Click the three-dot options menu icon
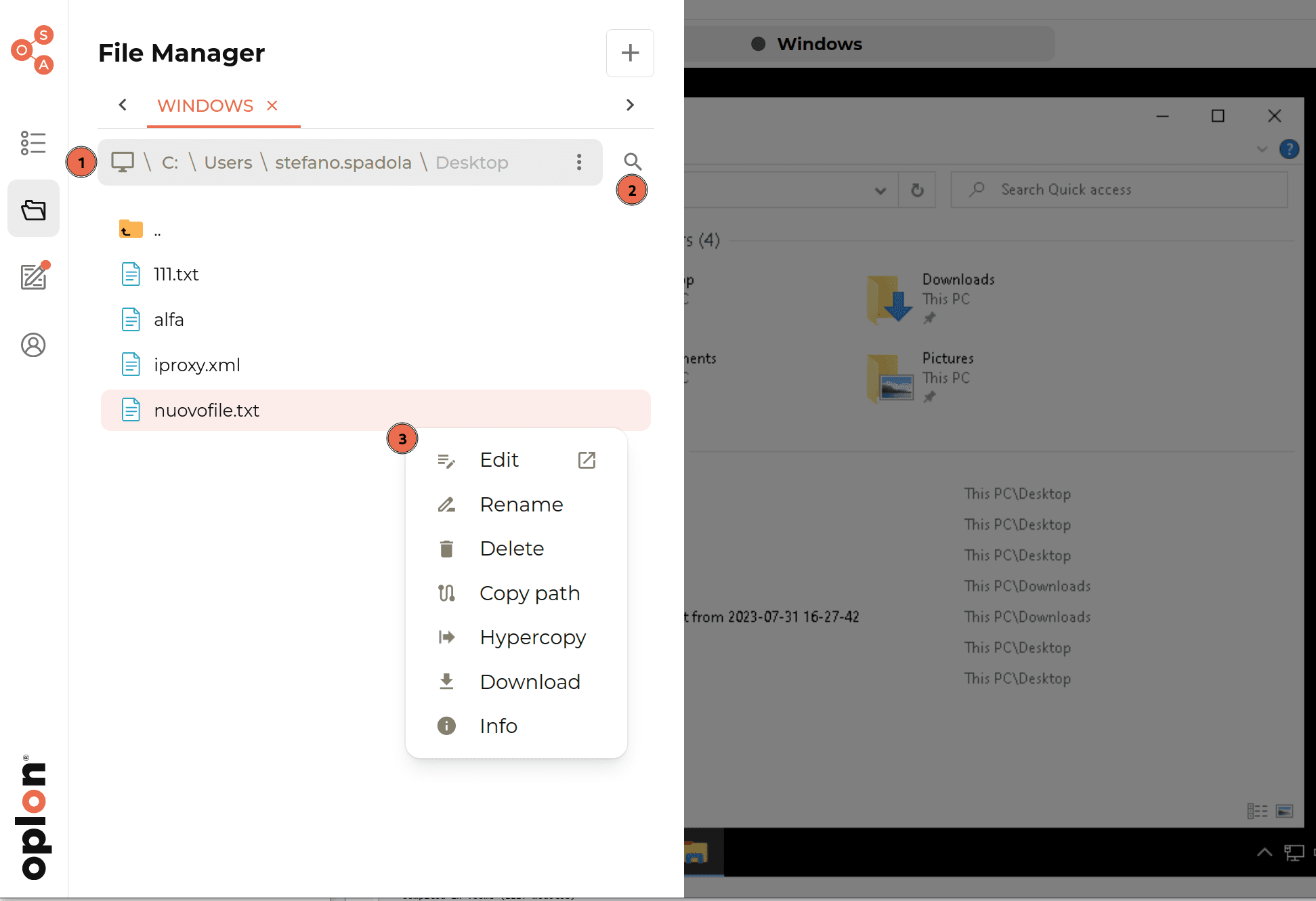1316x901 pixels. [x=579, y=161]
